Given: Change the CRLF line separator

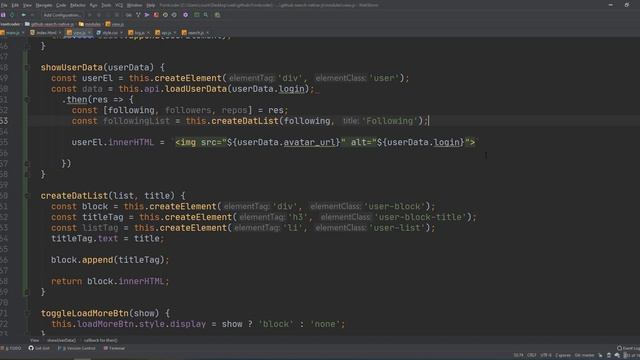Looking at the screenshot, I should pos(531,355).
